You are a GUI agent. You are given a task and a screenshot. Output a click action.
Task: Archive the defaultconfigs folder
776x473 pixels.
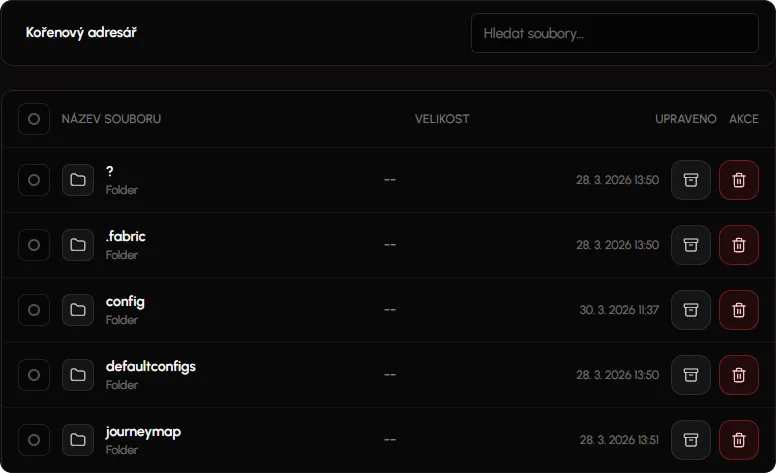[x=690, y=375]
